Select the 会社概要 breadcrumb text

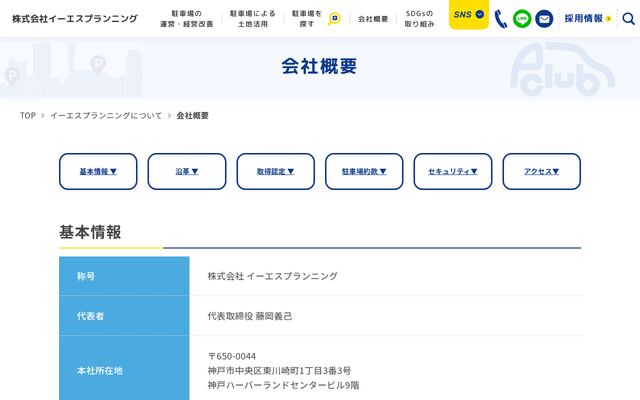tap(192, 116)
